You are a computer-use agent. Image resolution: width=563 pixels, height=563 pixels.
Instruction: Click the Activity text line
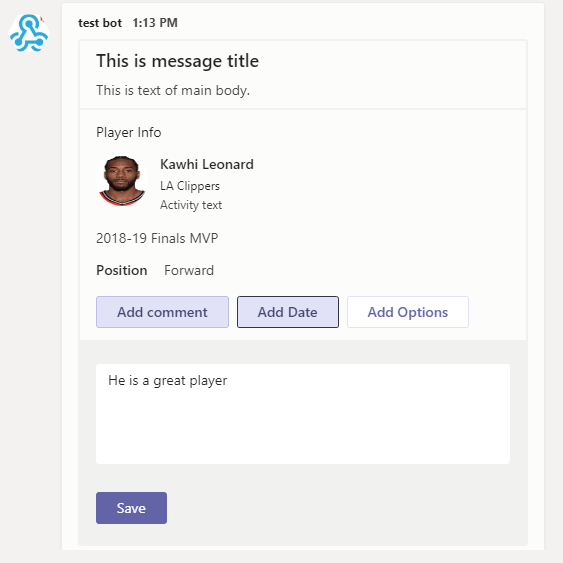tap(191, 205)
